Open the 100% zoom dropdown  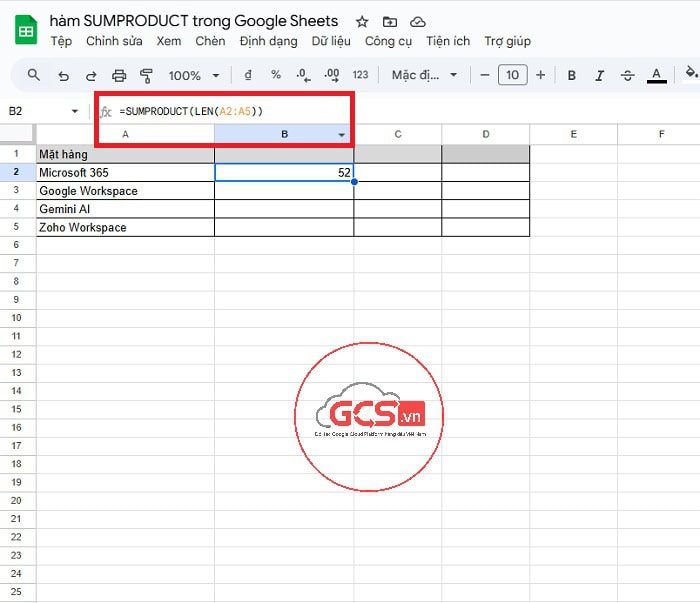(x=192, y=75)
